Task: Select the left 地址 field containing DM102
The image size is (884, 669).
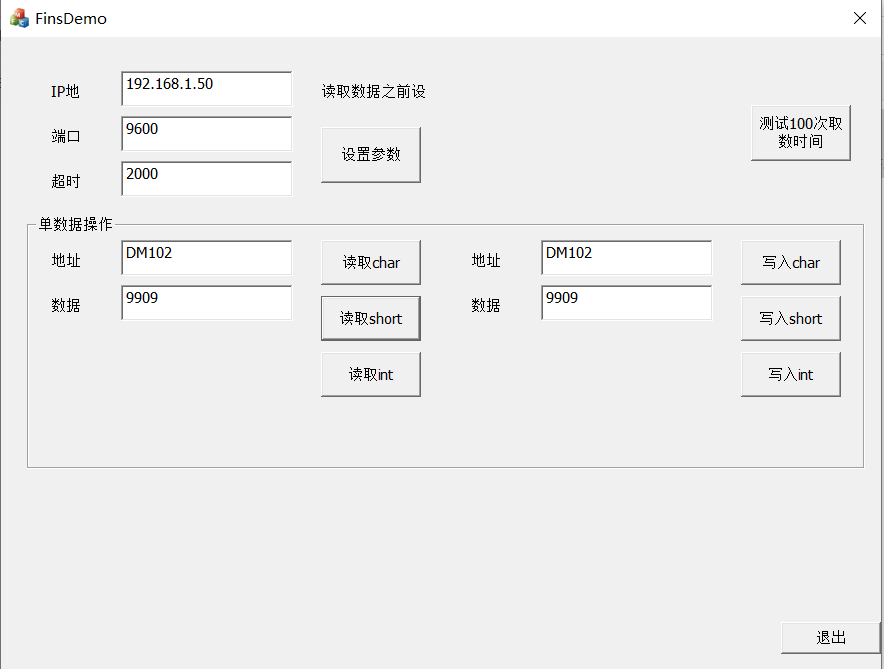Action: [x=205, y=257]
